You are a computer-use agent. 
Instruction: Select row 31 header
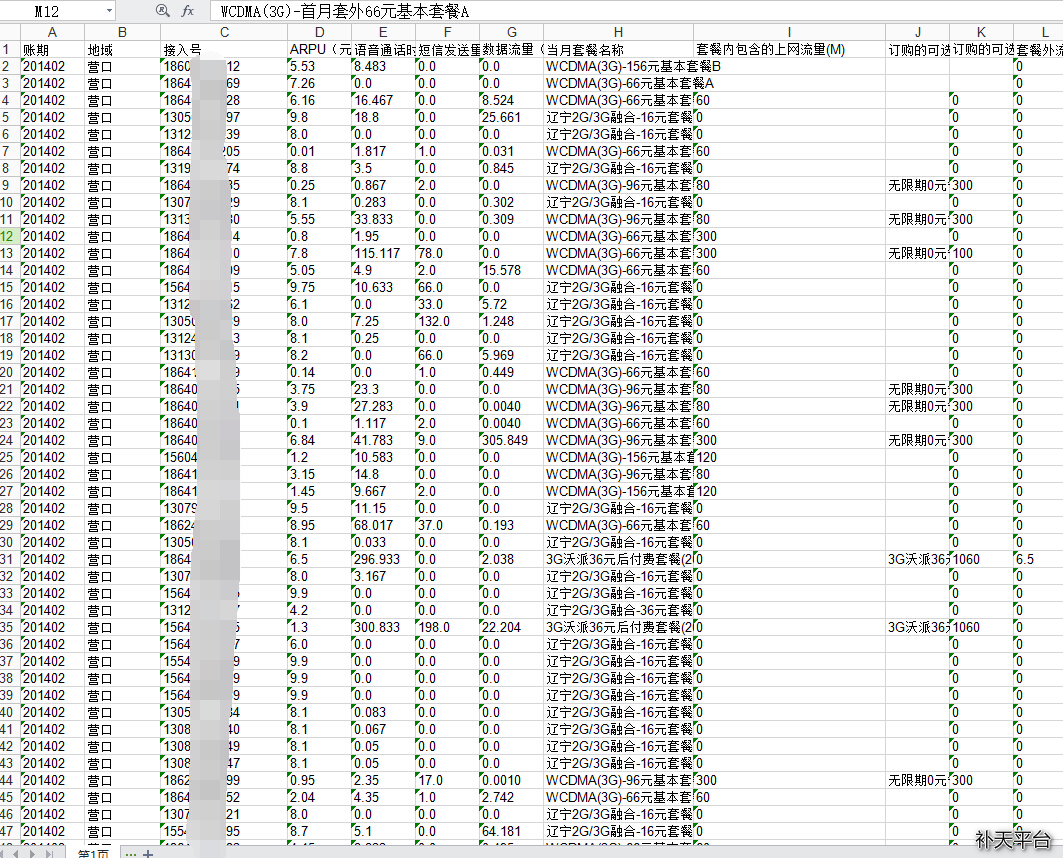pos(9,559)
